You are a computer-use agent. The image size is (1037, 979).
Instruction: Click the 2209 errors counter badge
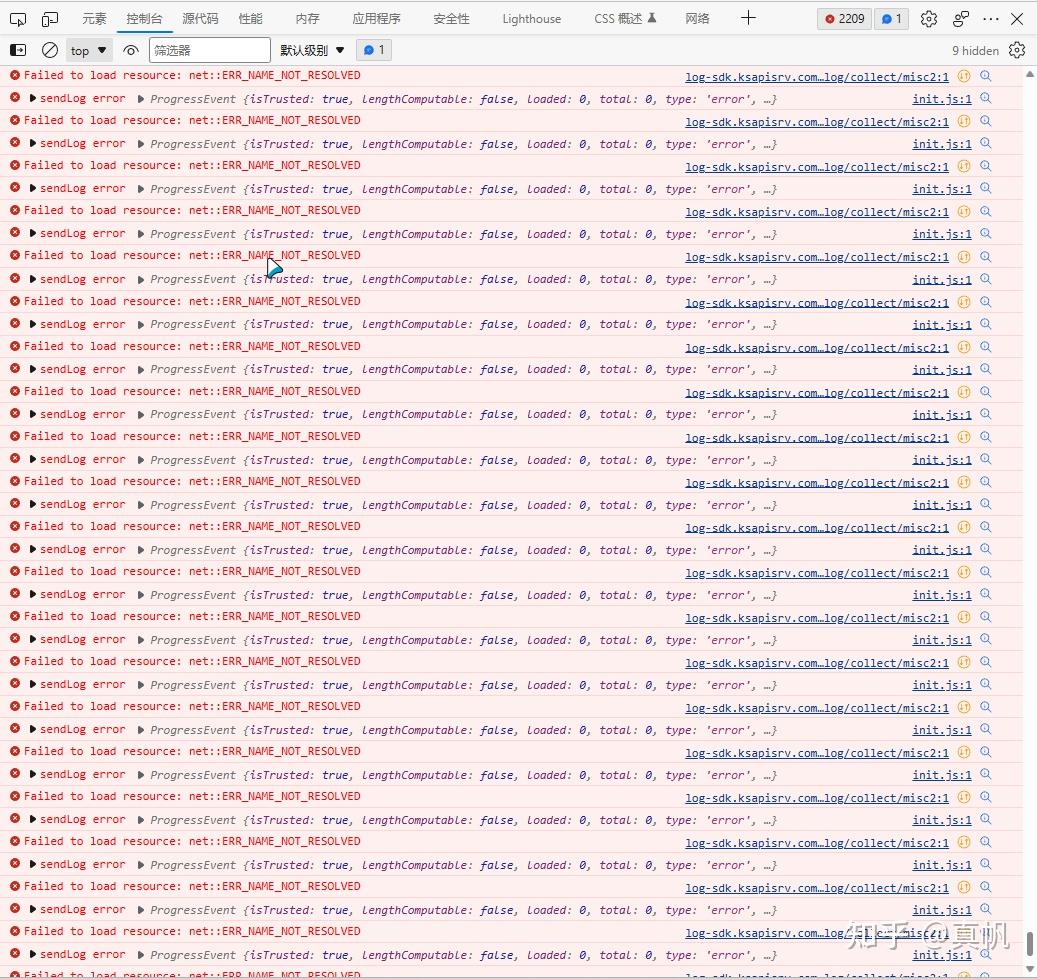(x=843, y=18)
